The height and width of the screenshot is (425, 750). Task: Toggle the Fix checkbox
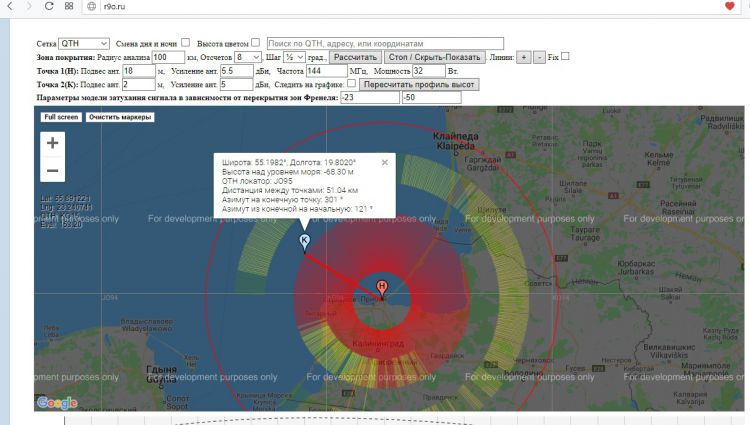point(565,56)
